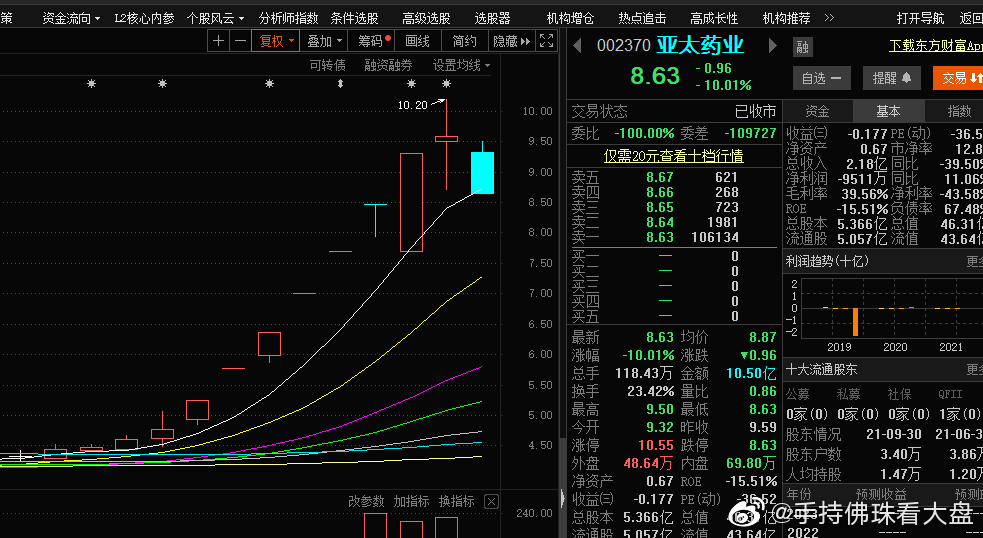The image size is (983, 538).
Task: Open 分析师指数 menu
Action: click(288, 18)
